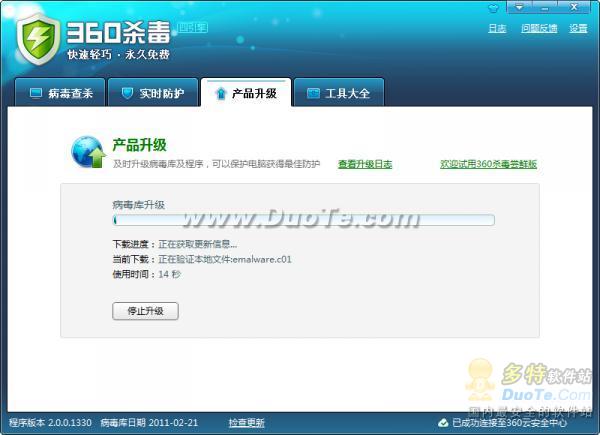Click the 已成功连接至360云安全中心 status text
Screen dimensions: 600x435
pyautogui.click(x=510, y=423)
